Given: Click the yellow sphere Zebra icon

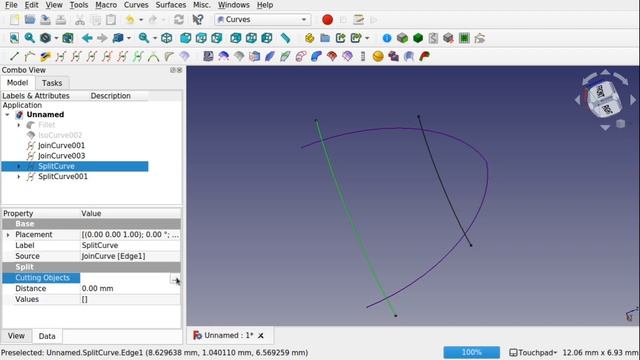Looking at the screenshot, I should [x=378, y=56].
